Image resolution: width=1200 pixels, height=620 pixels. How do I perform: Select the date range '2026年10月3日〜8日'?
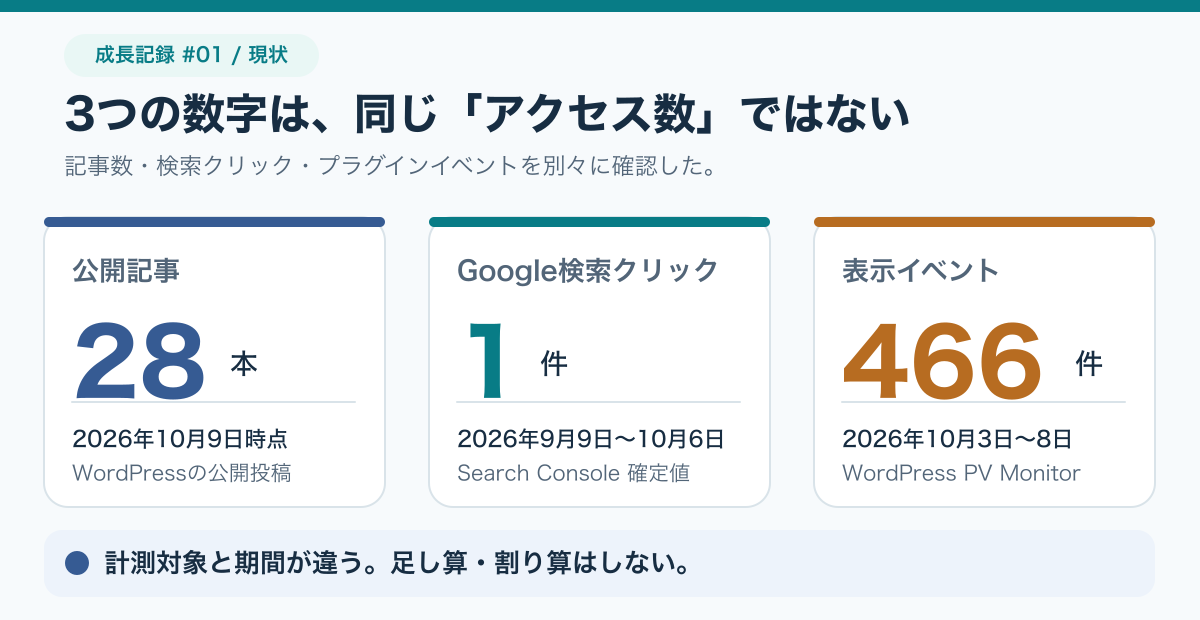coord(957,439)
